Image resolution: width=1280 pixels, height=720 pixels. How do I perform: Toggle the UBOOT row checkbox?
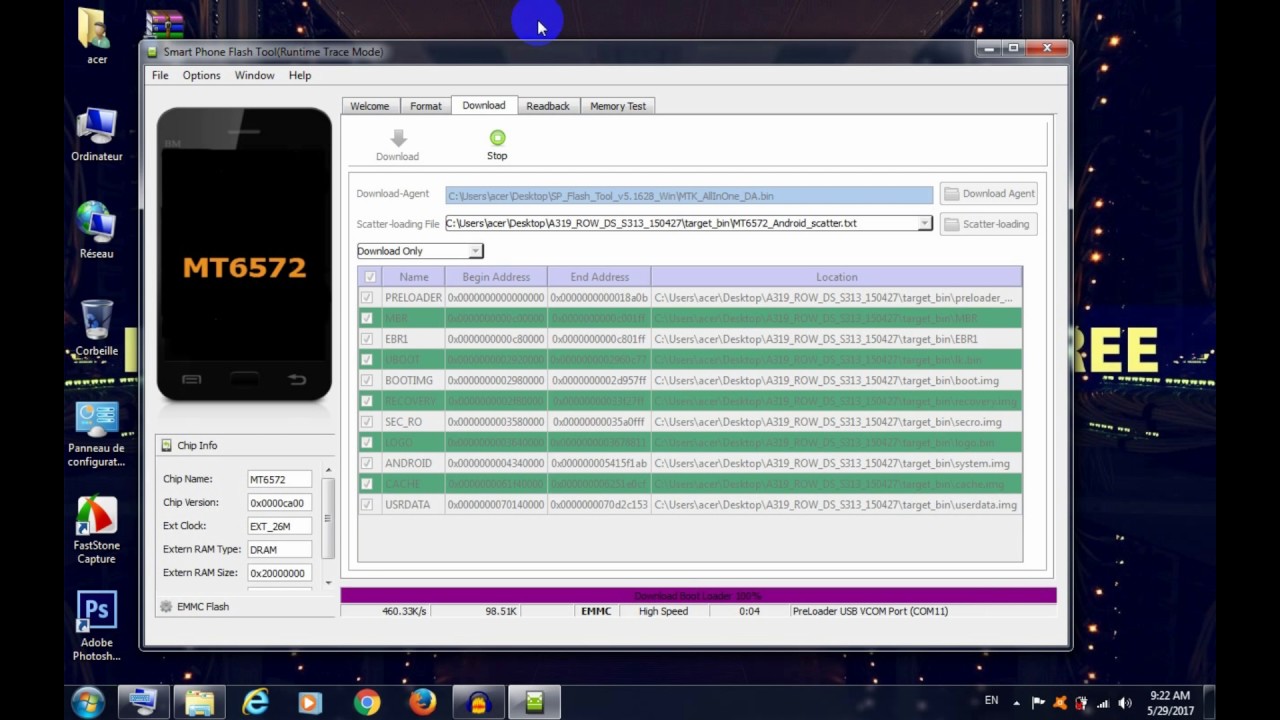tap(367, 360)
